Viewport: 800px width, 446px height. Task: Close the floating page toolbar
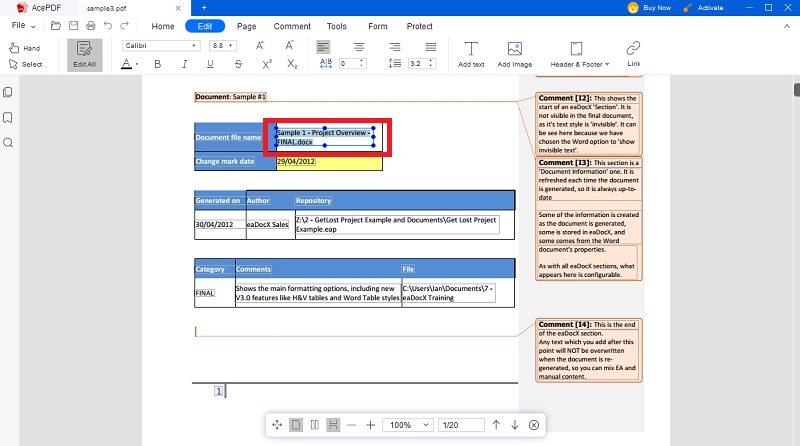tap(534, 425)
